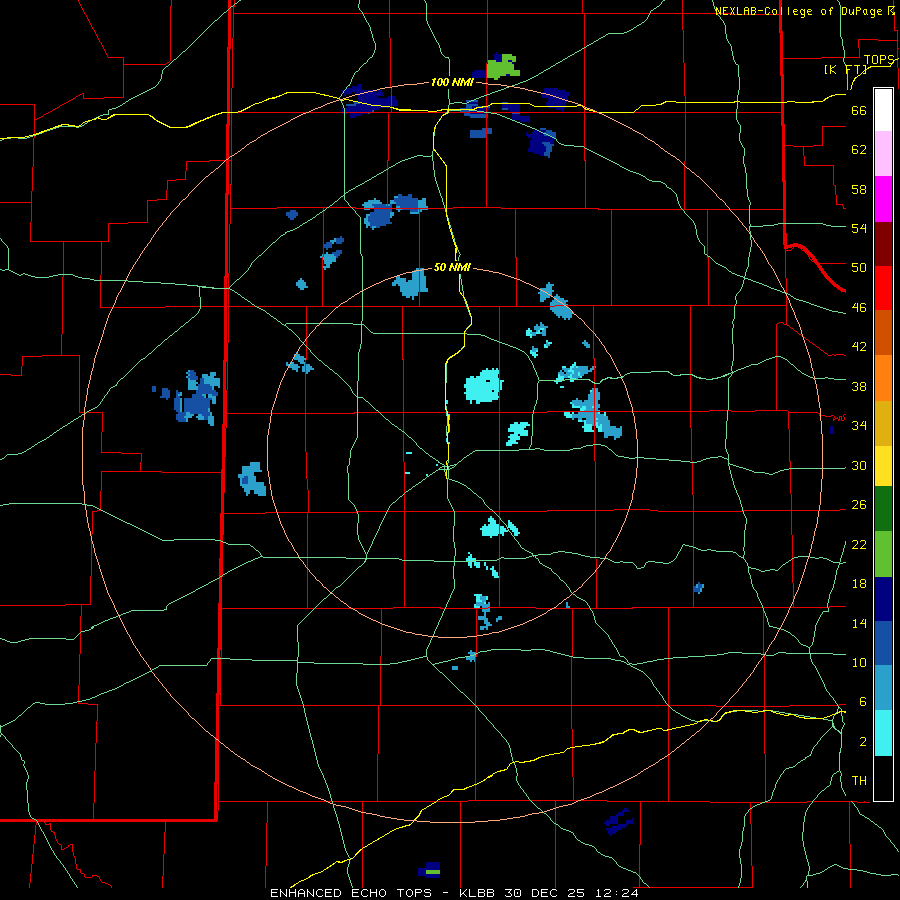Click the legend value '46'
900x900 pixels.
[859, 308]
